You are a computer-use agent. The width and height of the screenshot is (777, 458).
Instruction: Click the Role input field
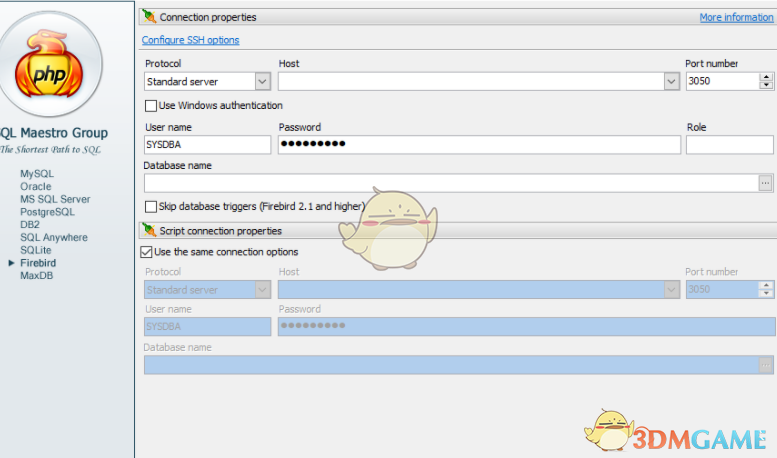pyautogui.click(x=730, y=145)
